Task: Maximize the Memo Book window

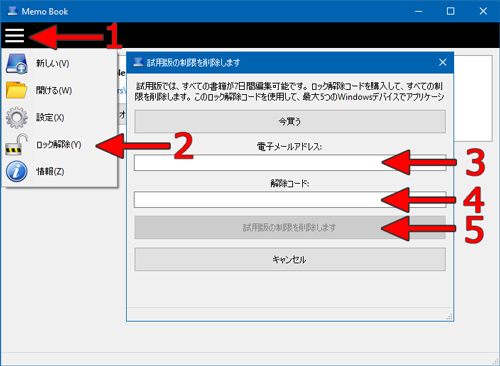Action: click(450, 11)
